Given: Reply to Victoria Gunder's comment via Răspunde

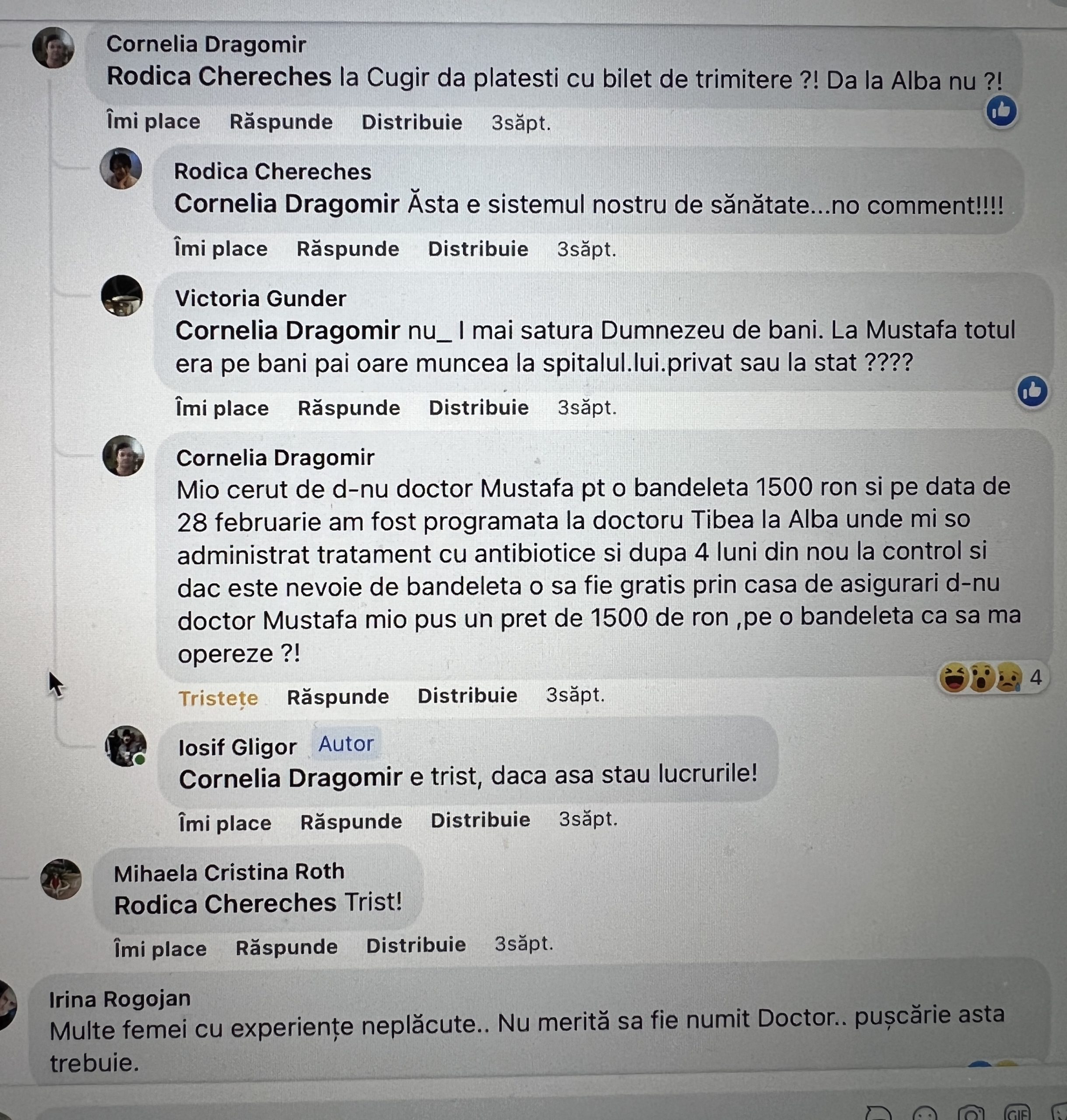Looking at the screenshot, I should coord(349,408).
